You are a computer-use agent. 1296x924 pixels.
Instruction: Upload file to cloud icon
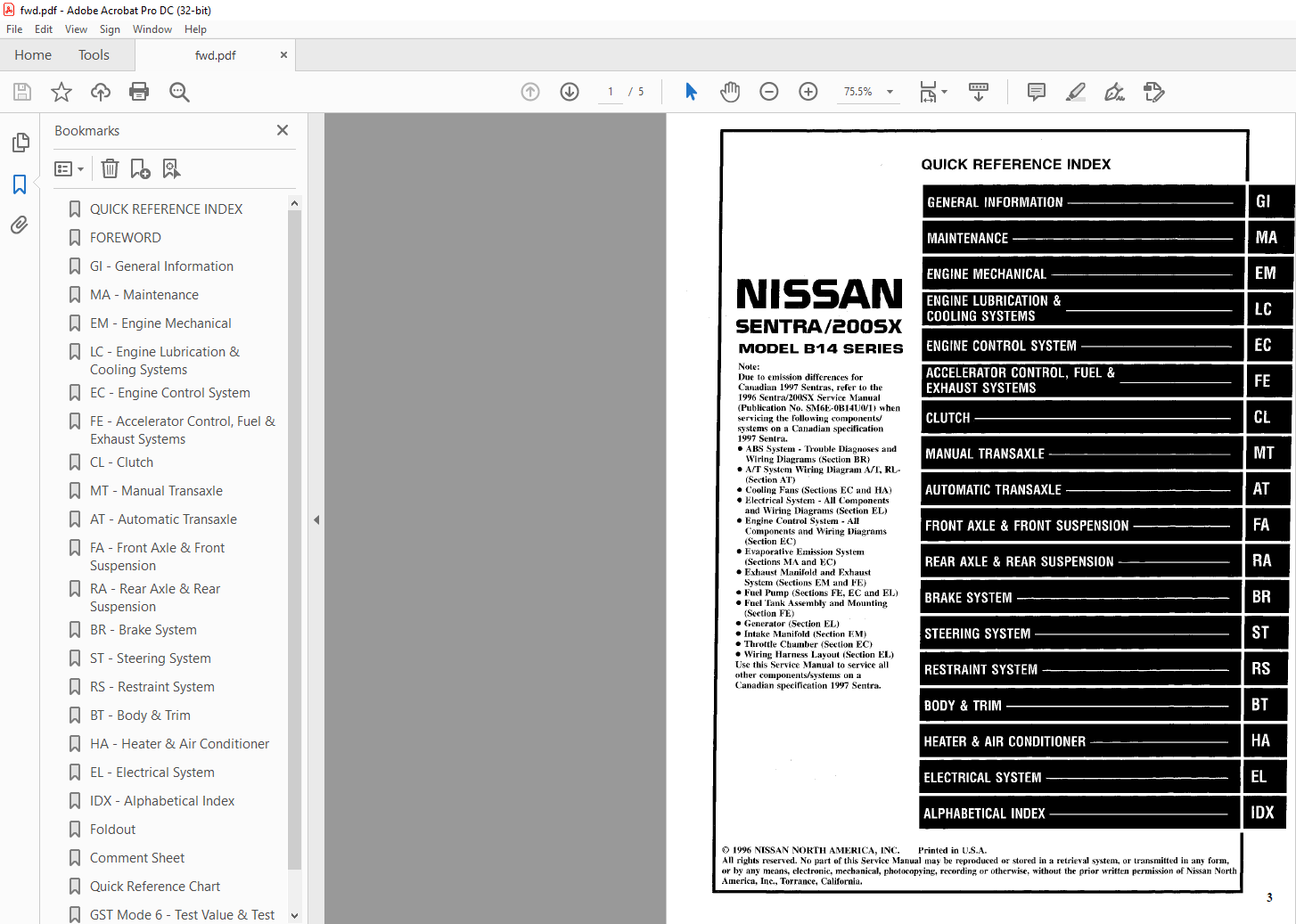click(x=101, y=92)
